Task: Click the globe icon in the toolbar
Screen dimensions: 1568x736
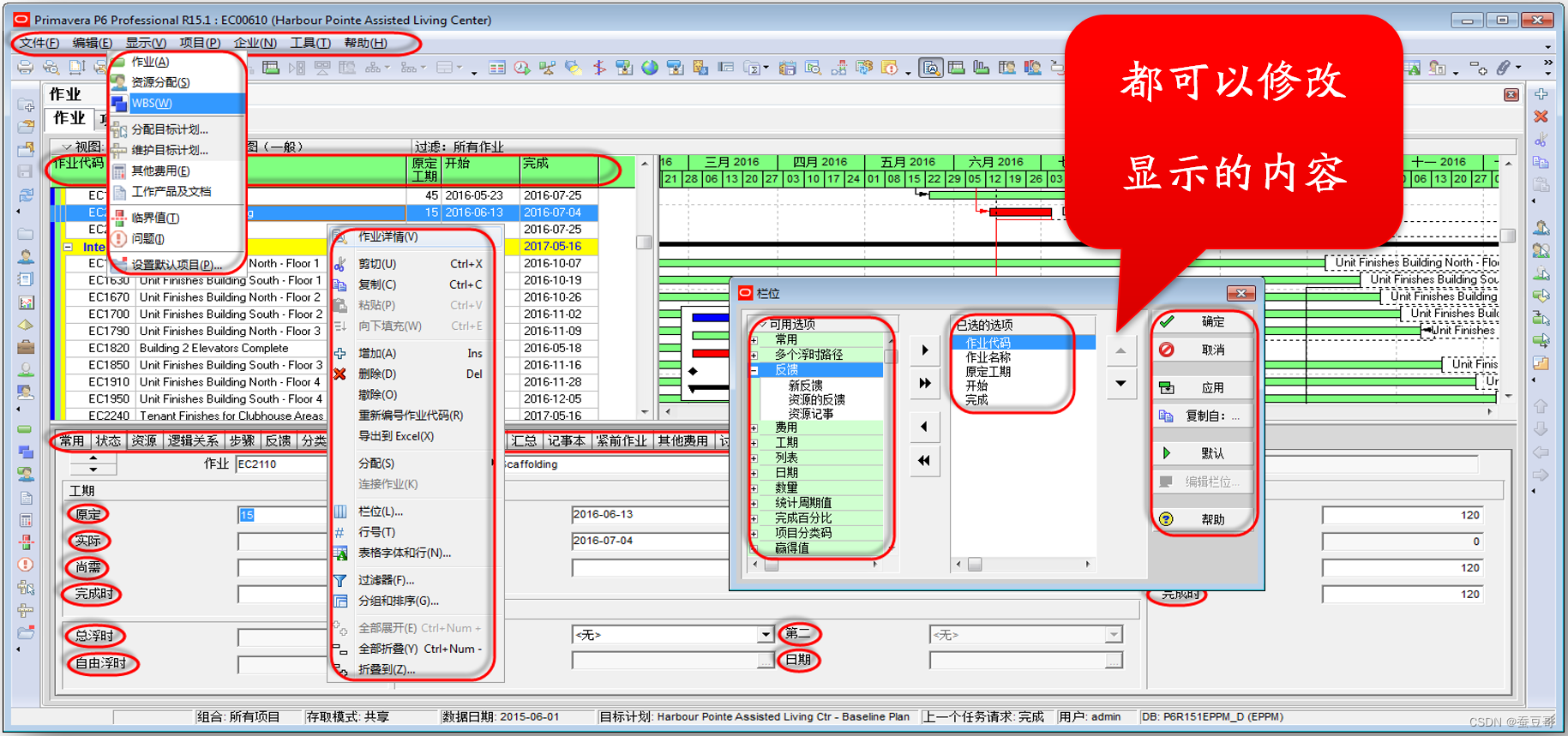Action: [649, 67]
